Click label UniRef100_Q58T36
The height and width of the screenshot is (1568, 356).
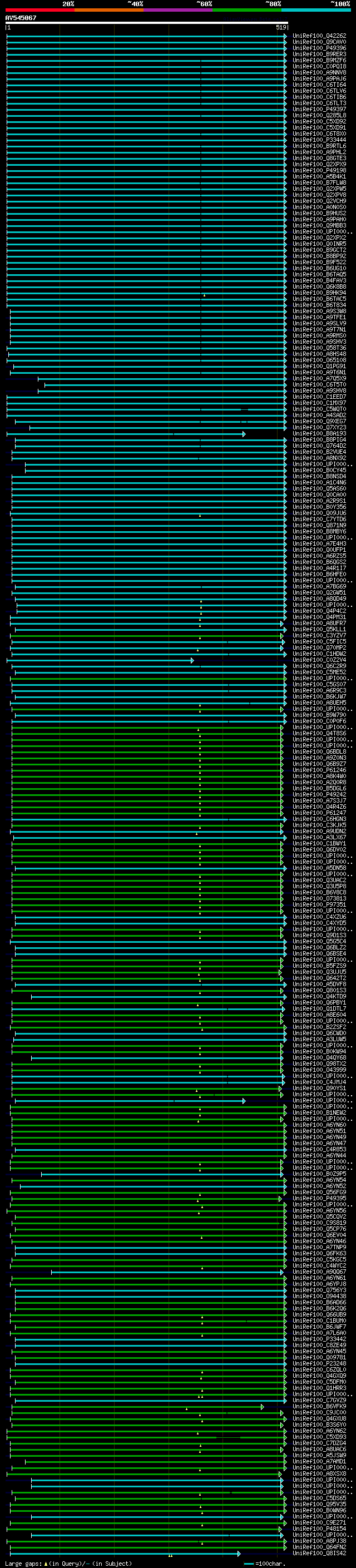pos(319,348)
